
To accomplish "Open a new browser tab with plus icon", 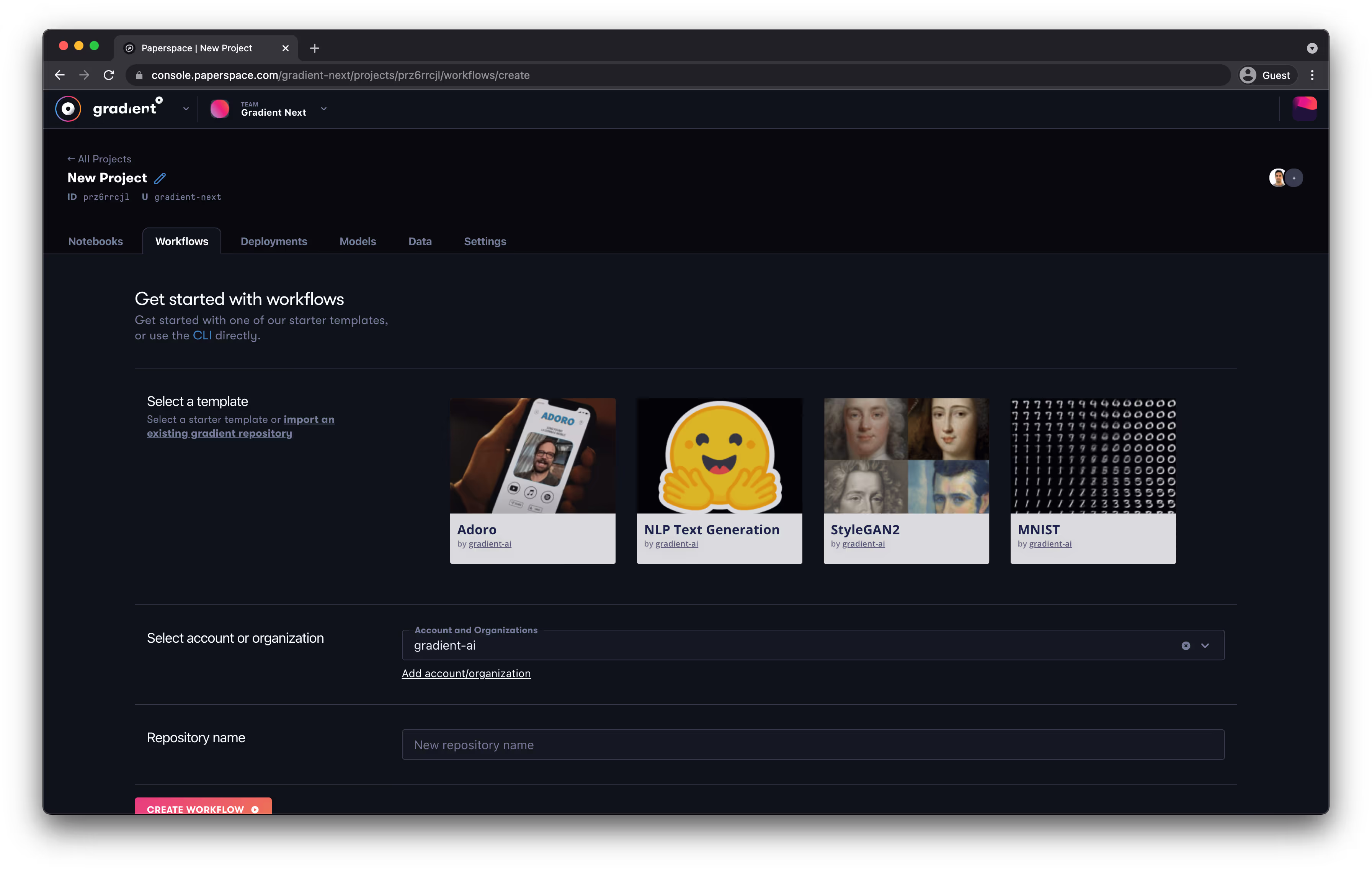I will tap(315, 48).
